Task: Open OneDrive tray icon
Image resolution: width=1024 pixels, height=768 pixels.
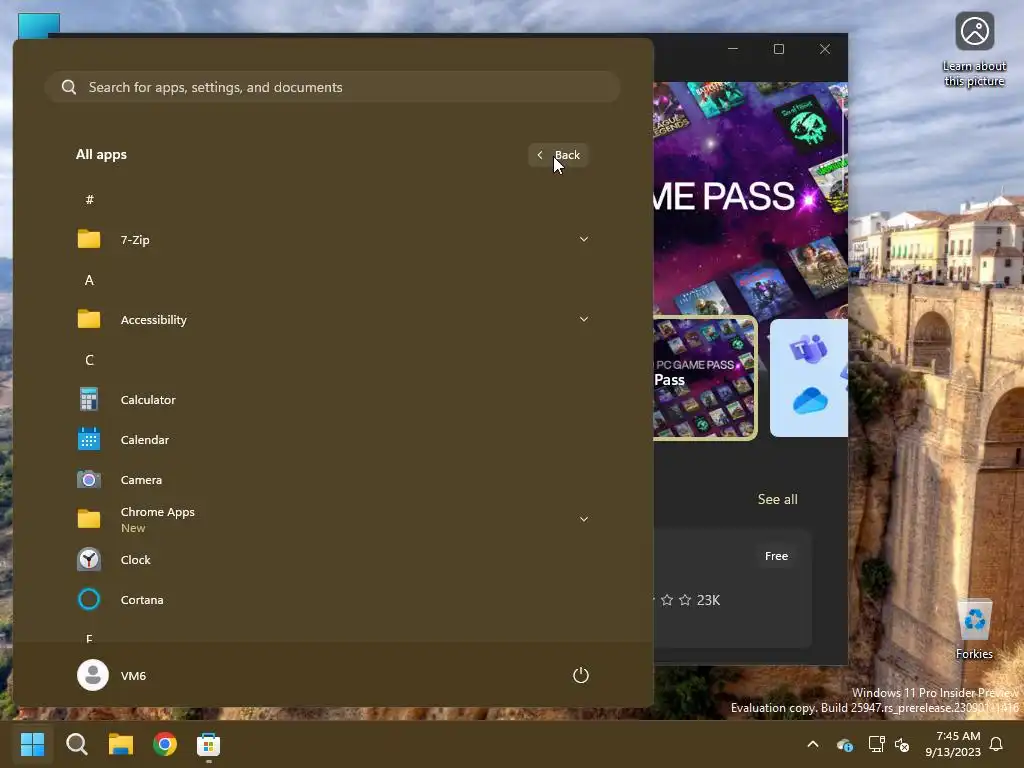Action: click(845, 744)
